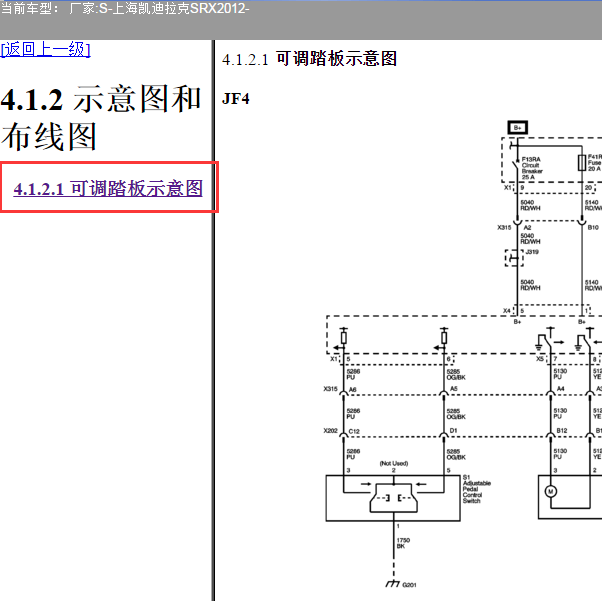Click the B10 connector pin label
Screen dimensions: 602x601
(x=593, y=227)
